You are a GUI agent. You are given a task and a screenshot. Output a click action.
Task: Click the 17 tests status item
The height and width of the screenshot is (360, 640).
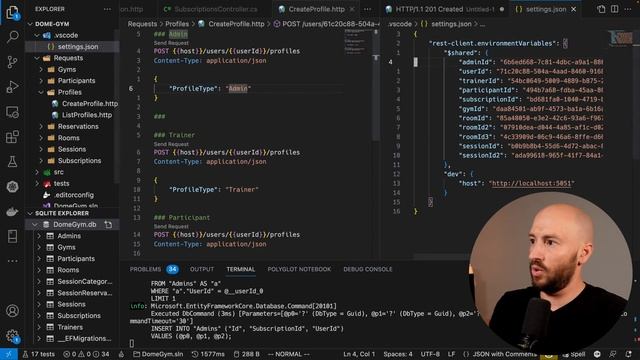[38, 354]
